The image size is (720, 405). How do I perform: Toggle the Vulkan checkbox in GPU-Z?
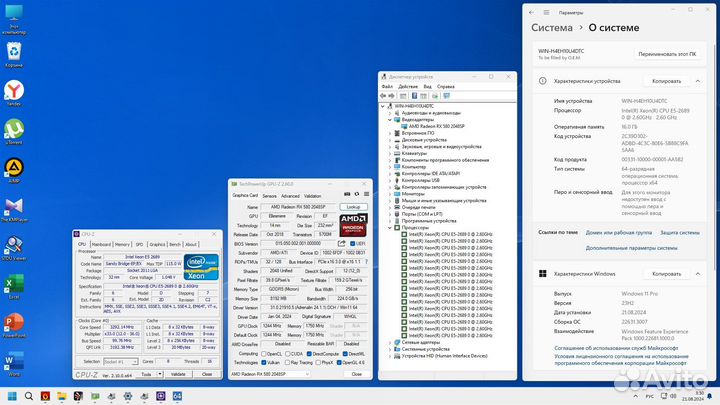(264, 362)
